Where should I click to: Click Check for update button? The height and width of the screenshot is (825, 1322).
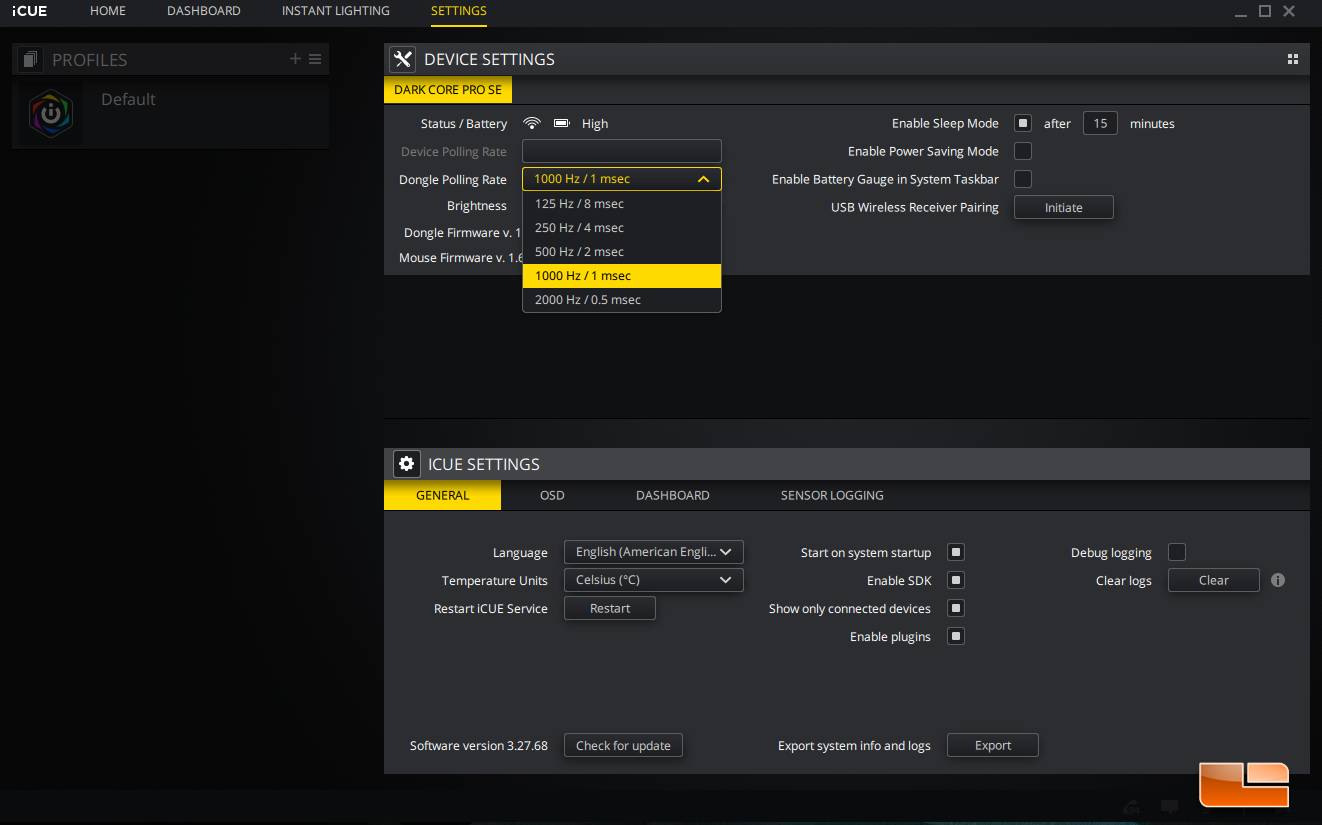[x=623, y=745]
